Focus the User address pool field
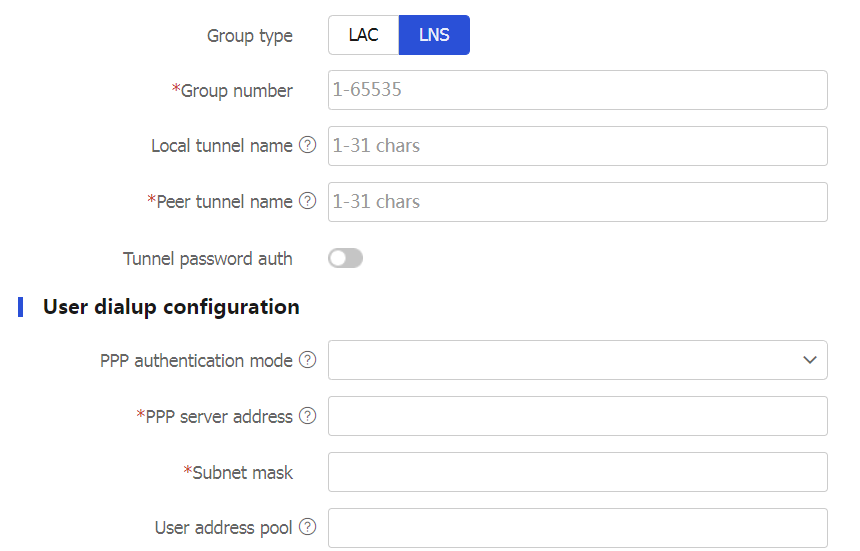This screenshot has height=551, width=860. pyautogui.click(x=577, y=528)
